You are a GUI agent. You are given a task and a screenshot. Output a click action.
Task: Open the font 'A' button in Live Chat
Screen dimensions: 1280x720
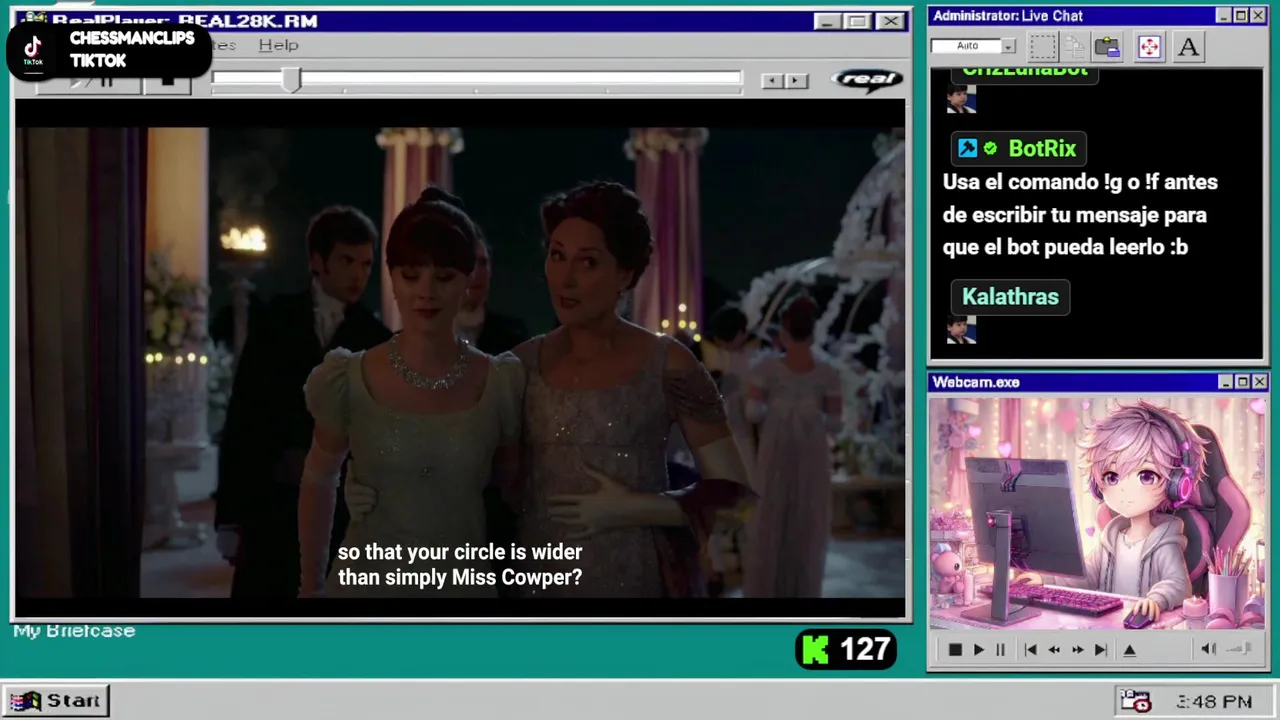(1188, 46)
